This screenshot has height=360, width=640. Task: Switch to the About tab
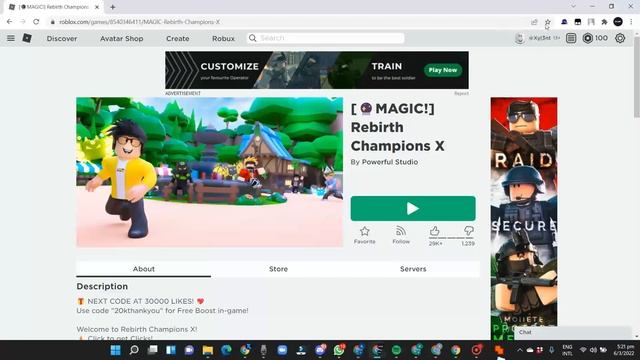[144, 269]
